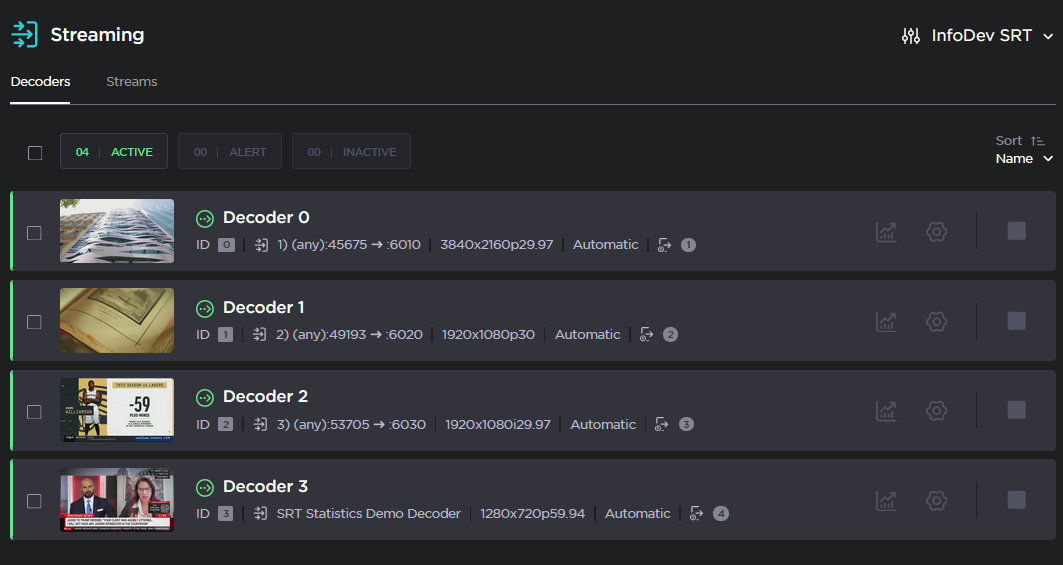Click Decoder 1 output count icon
Image resolution: width=1063 pixels, height=565 pixels.
click(x=647, y=335)
